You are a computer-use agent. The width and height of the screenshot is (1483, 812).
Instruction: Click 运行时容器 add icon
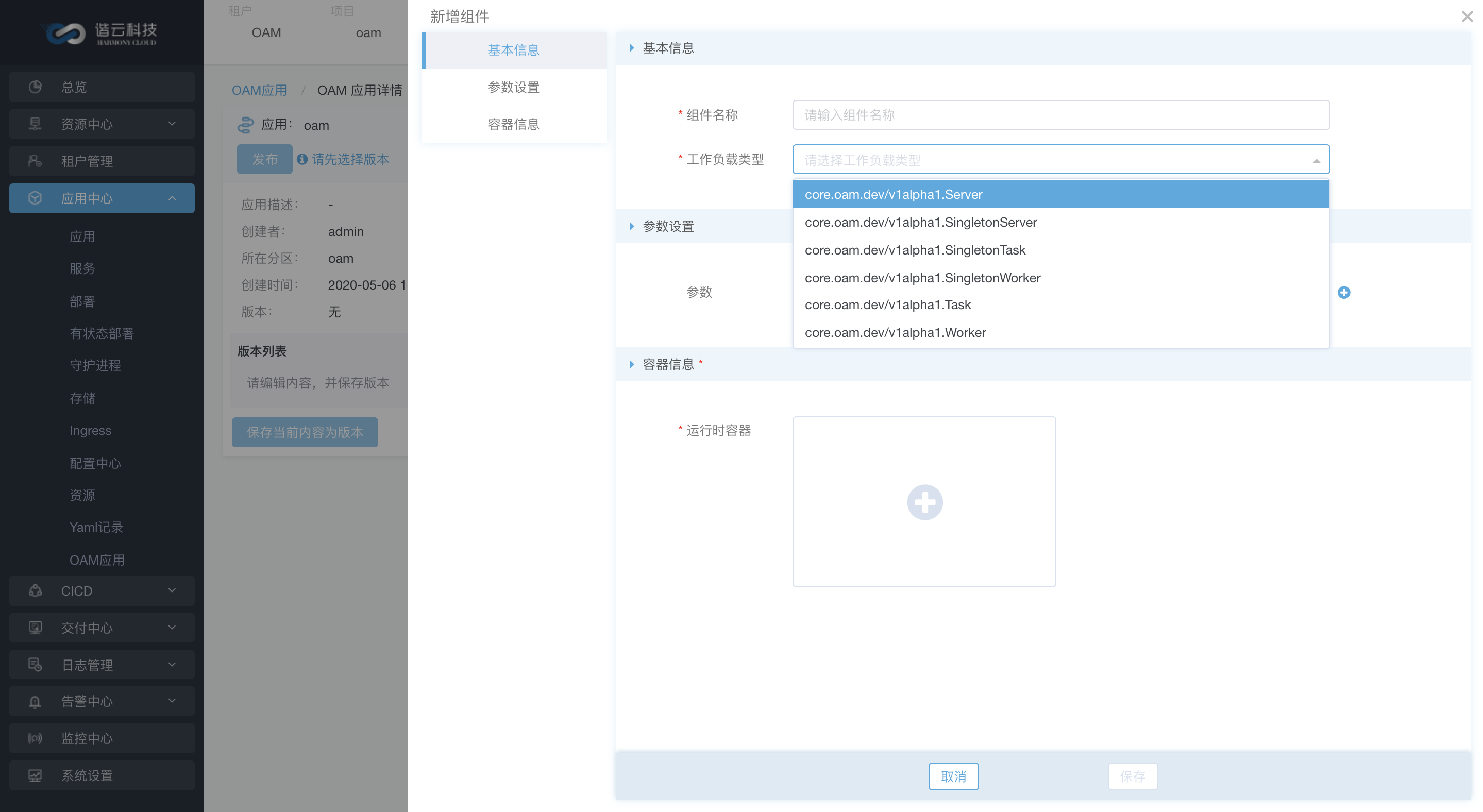tap(924, 502)
